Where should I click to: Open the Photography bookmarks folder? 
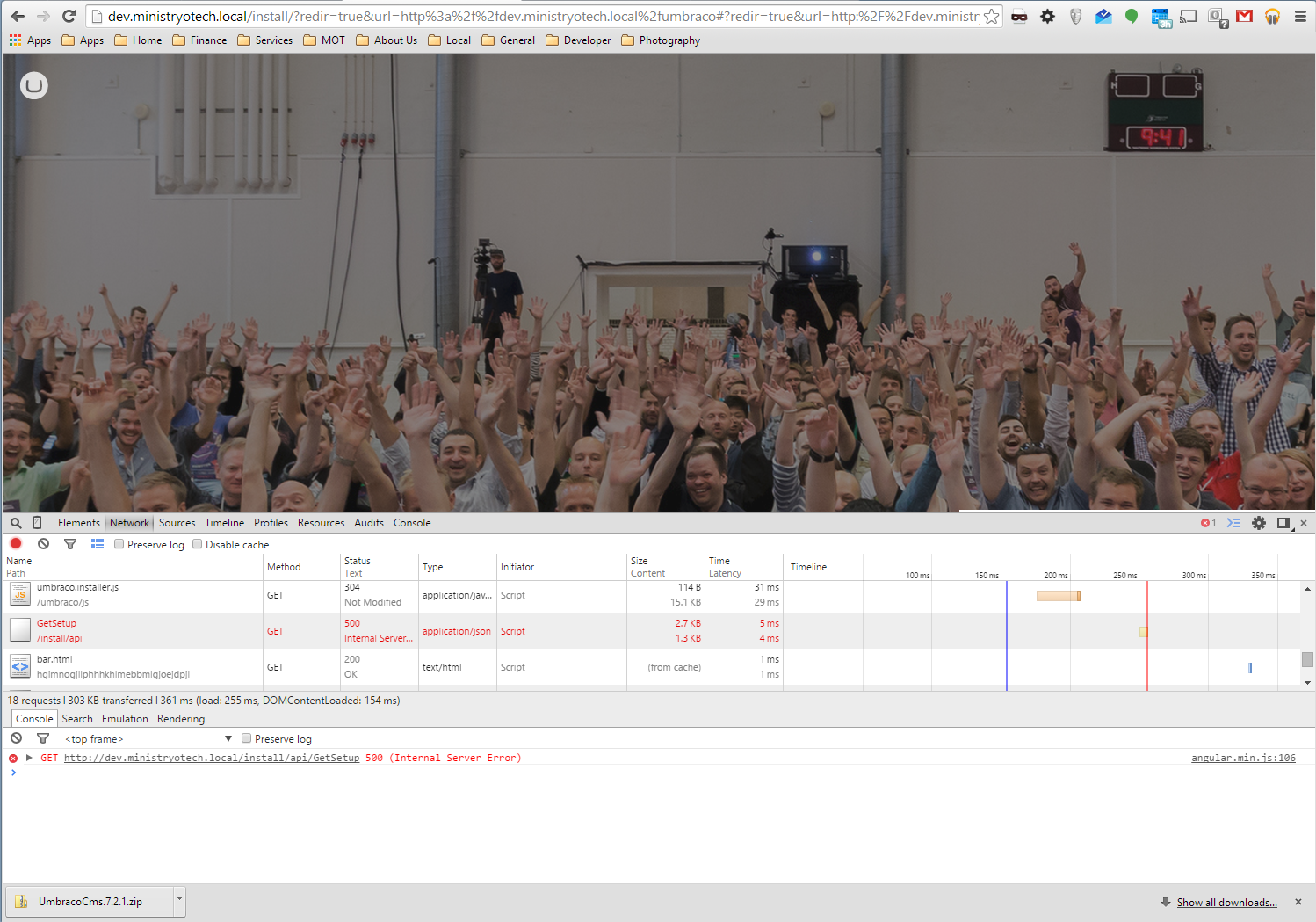pyautogui.click(x=661, y=40)
